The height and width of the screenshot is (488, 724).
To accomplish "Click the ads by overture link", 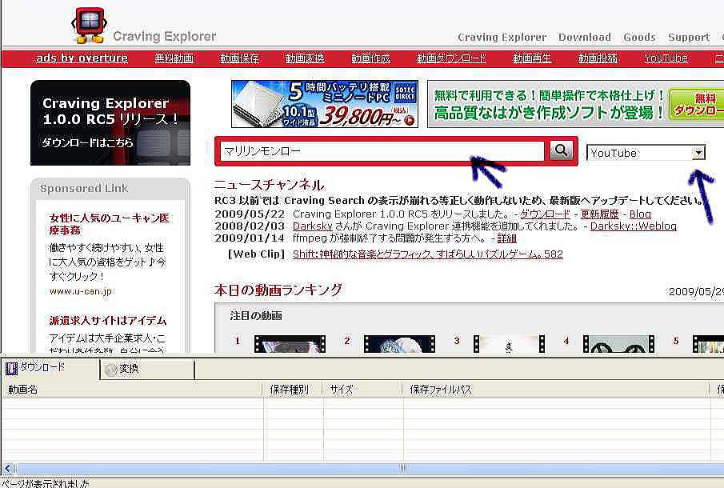I will pyautogui.click(x=82, y=58).
